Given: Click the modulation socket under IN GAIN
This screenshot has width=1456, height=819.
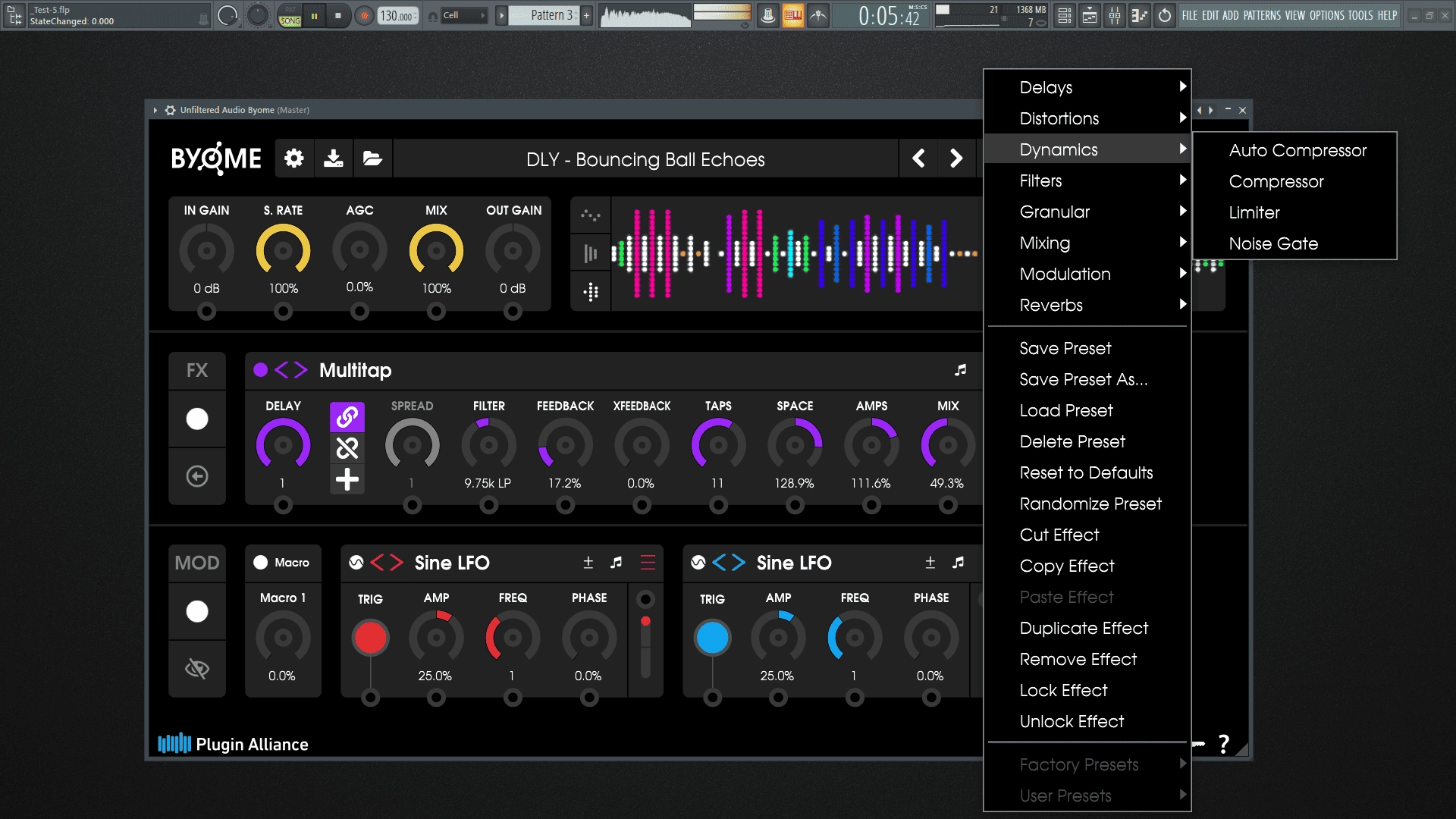Looking at the screenshot, I should pos(206,311).
